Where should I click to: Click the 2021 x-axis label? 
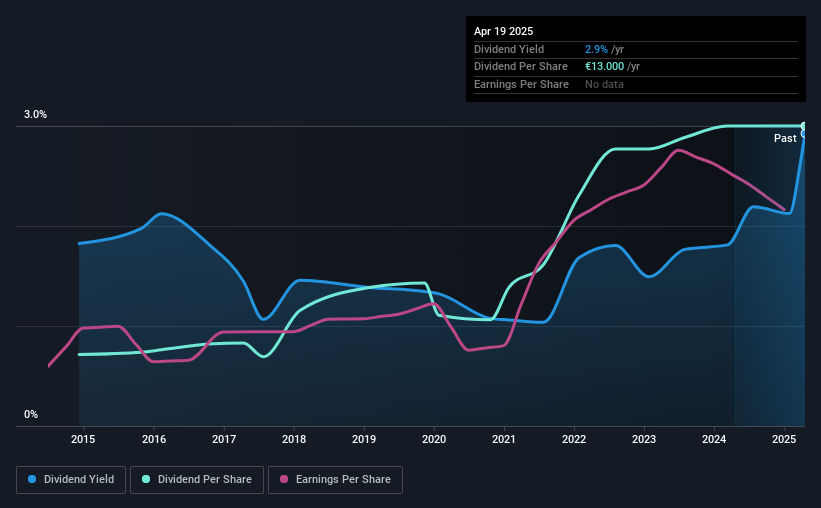point(504,439)
